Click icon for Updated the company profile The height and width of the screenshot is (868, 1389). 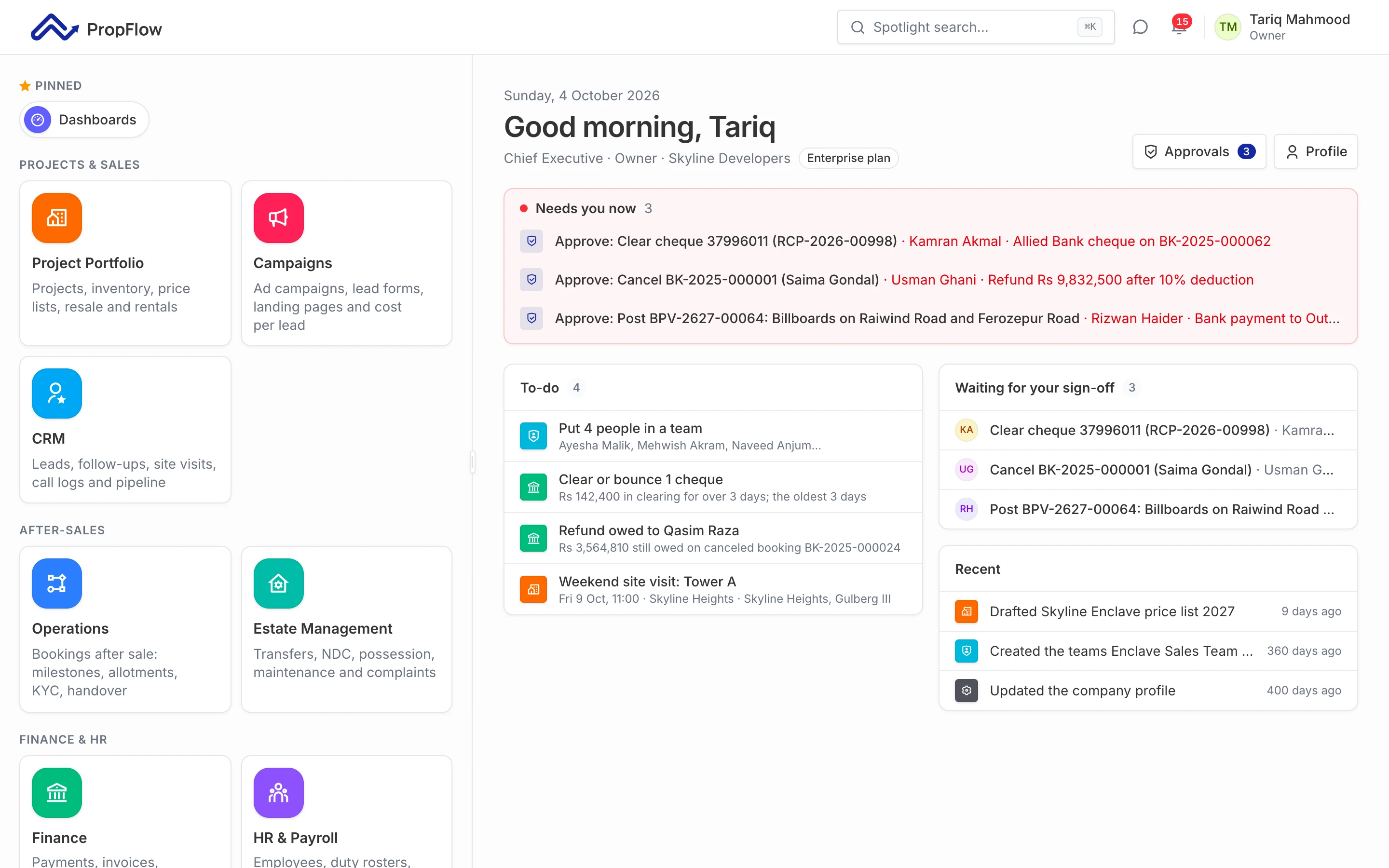967,691
